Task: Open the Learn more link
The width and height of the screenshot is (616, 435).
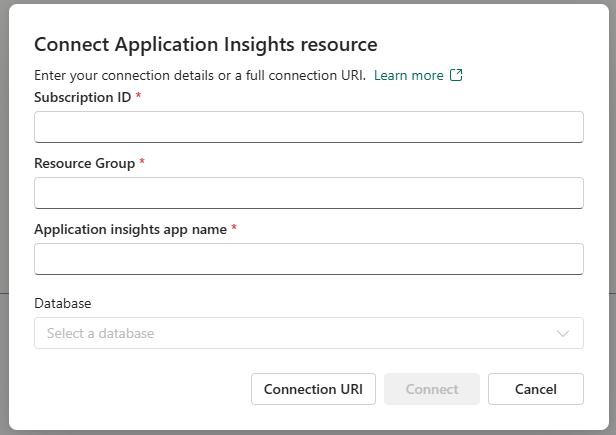Action: (408, 76)
